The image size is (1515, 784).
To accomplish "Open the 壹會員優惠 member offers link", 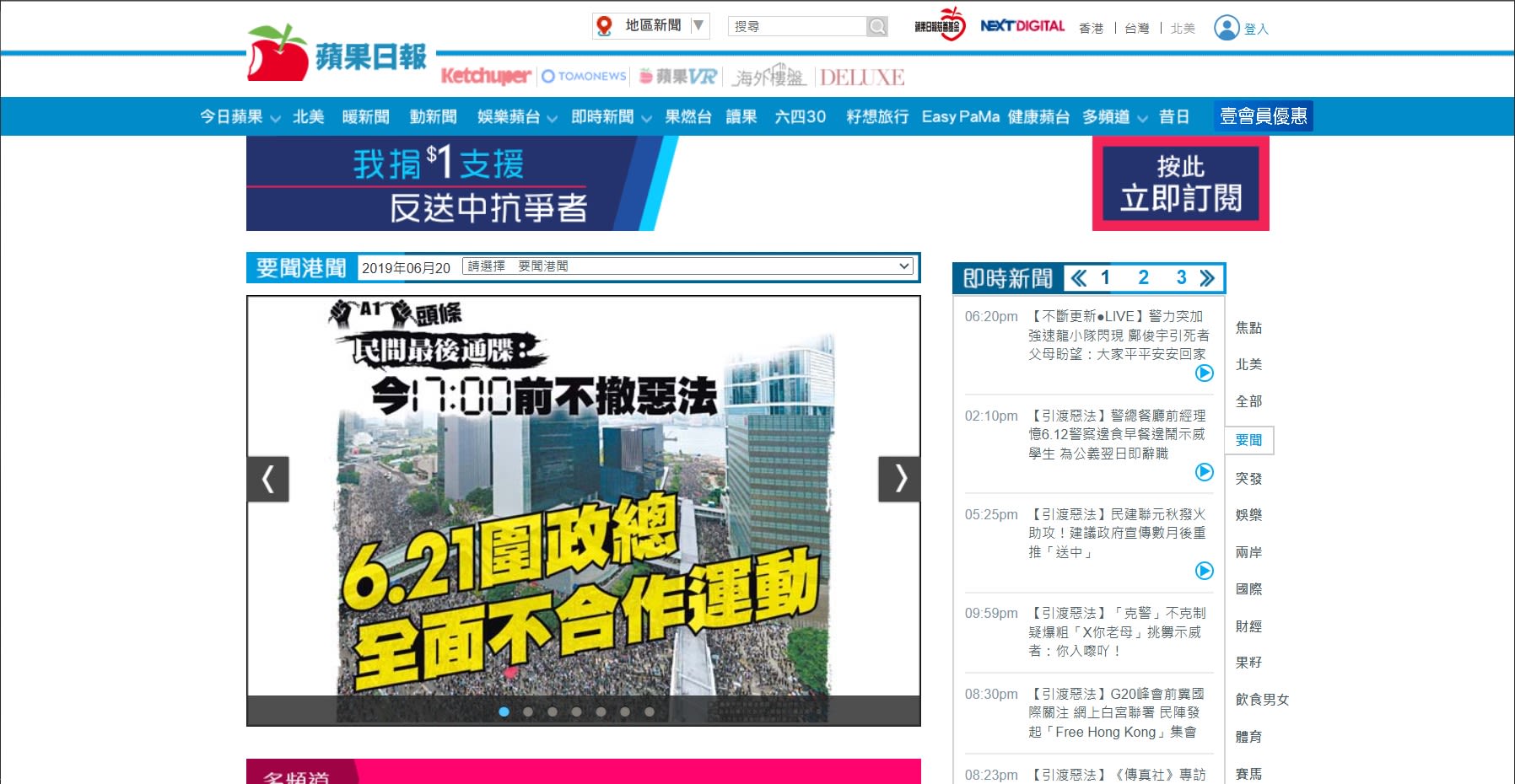I will 1263,116.
